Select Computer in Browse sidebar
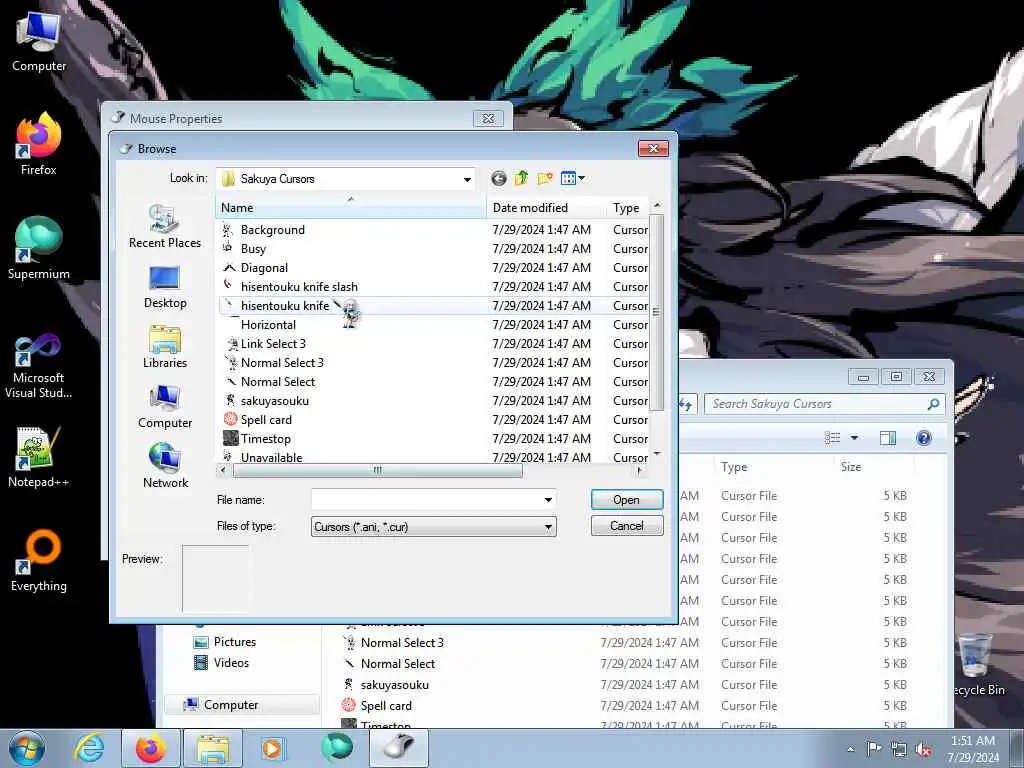1024x768 pixels. click(165, 407)
